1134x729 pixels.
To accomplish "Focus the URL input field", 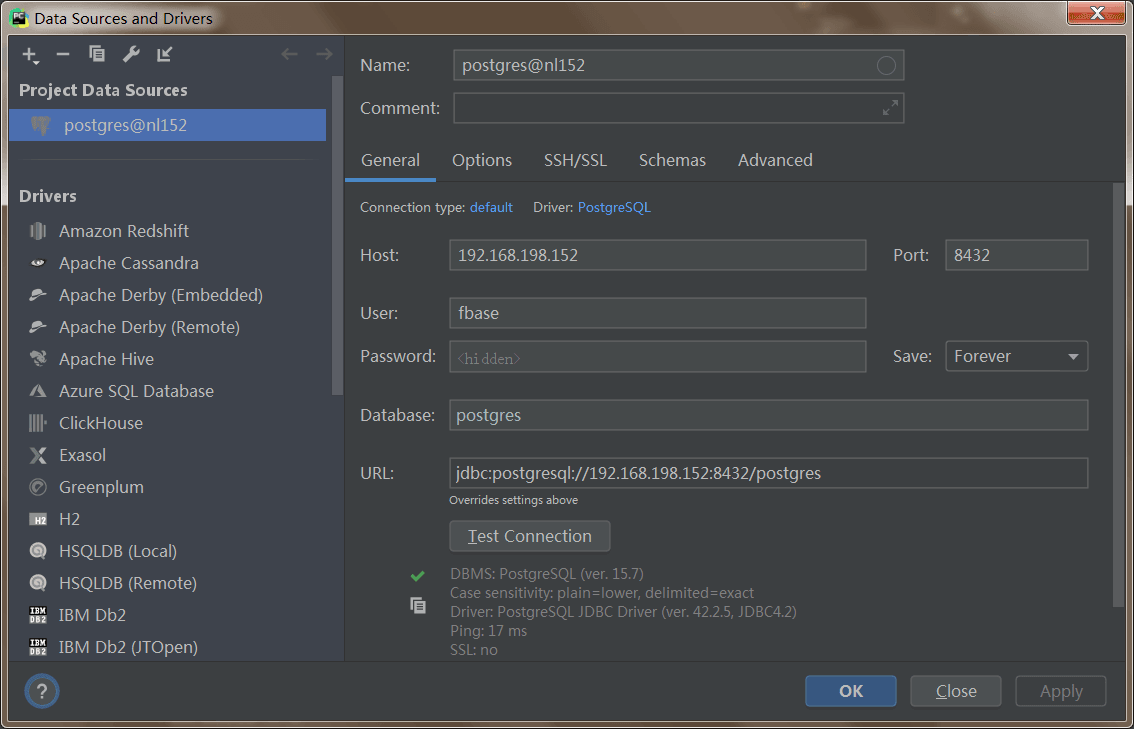I will 768,474.
